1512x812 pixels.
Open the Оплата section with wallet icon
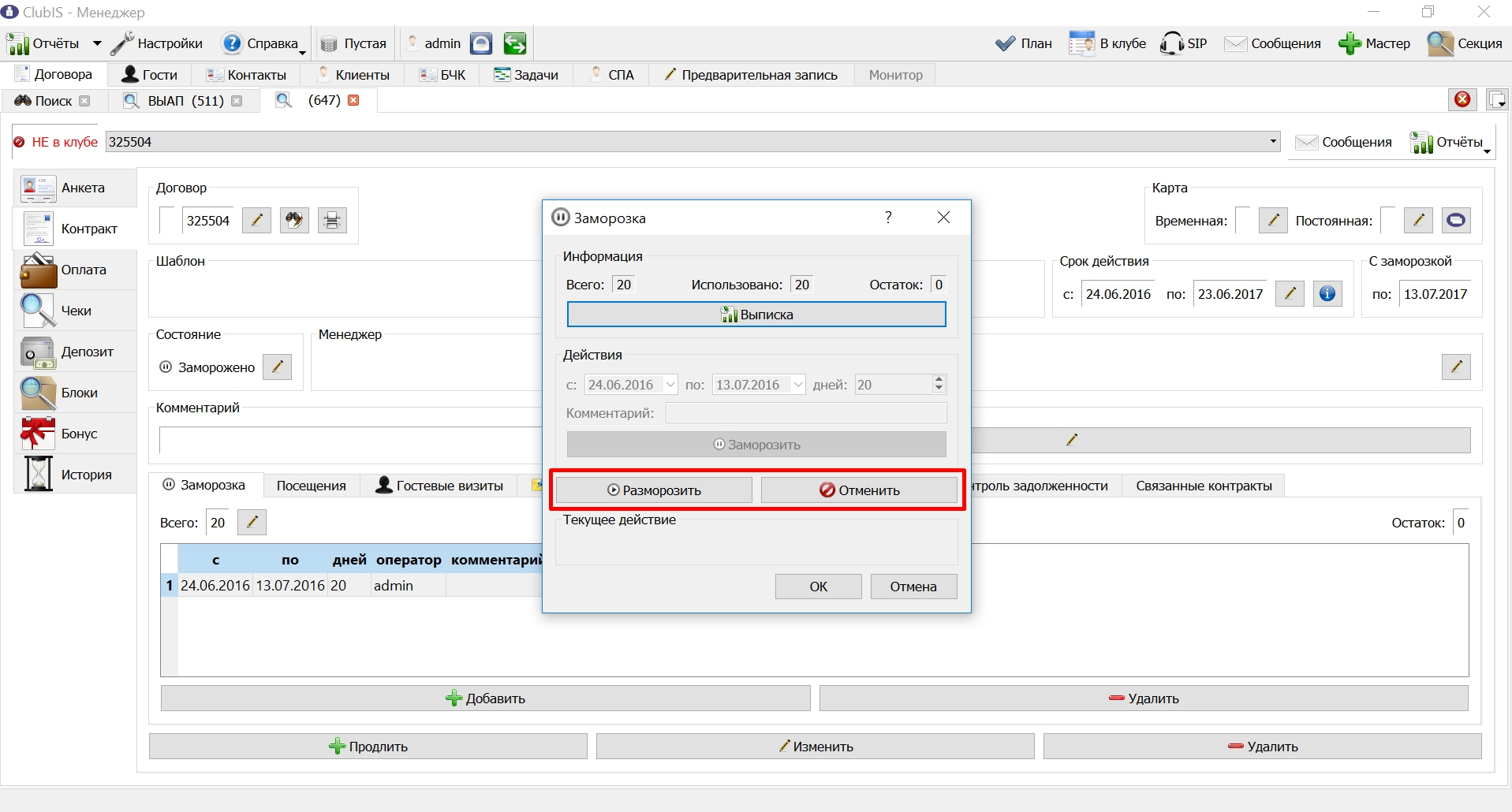click(75, 270)
